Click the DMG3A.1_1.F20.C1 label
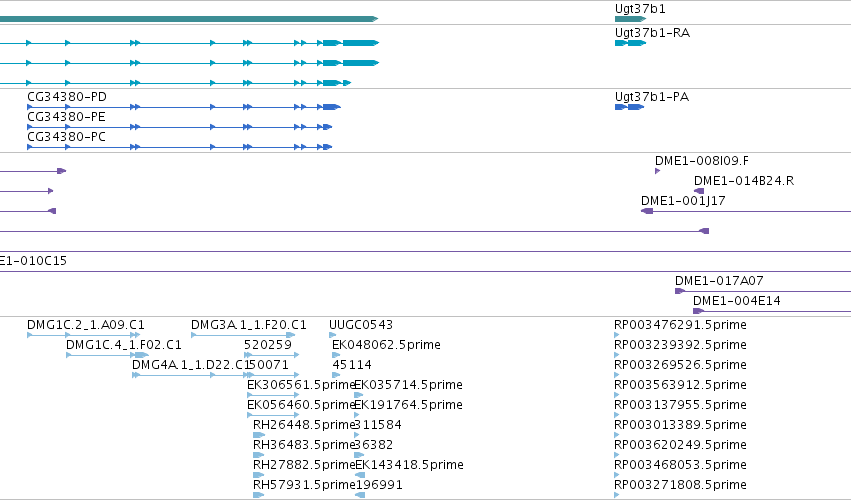This screenshot has width=851, height=500. (249, 325)
